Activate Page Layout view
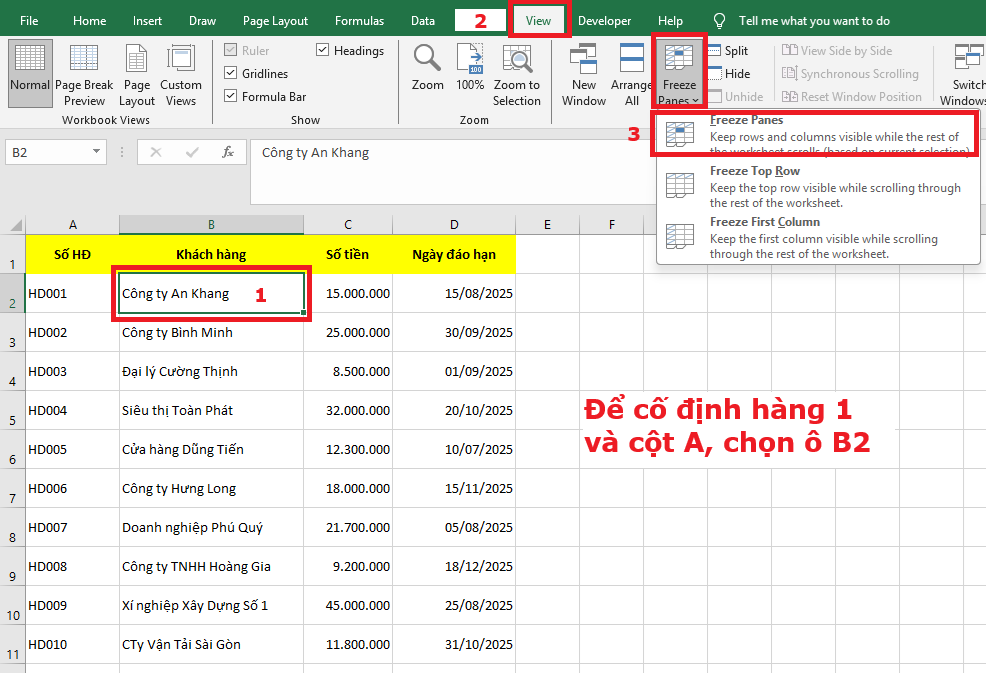 (136, 73)
